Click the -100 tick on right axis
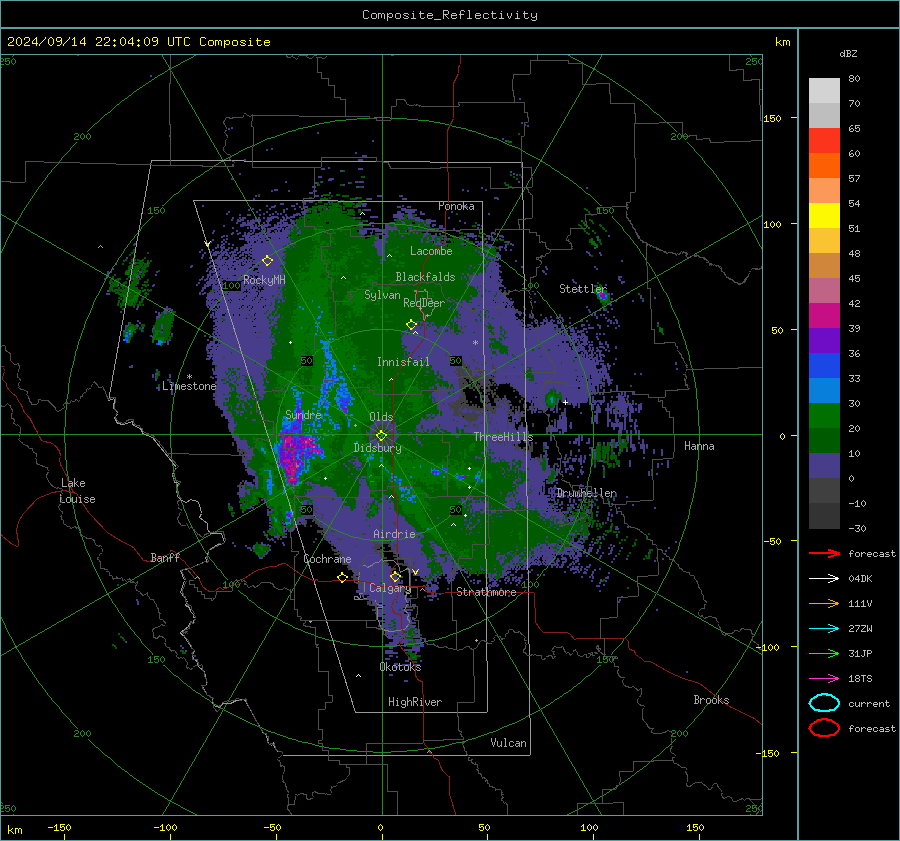 click(767, 648)
